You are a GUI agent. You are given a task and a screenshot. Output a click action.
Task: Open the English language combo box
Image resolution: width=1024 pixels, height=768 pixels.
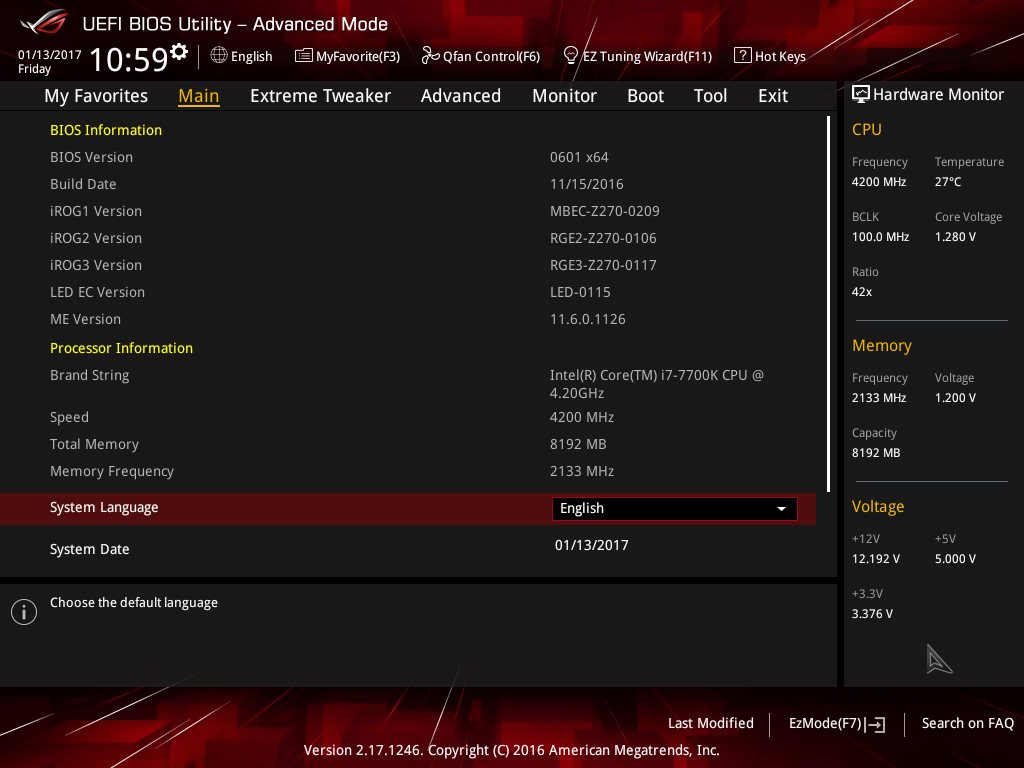click(x=675, y=509)
